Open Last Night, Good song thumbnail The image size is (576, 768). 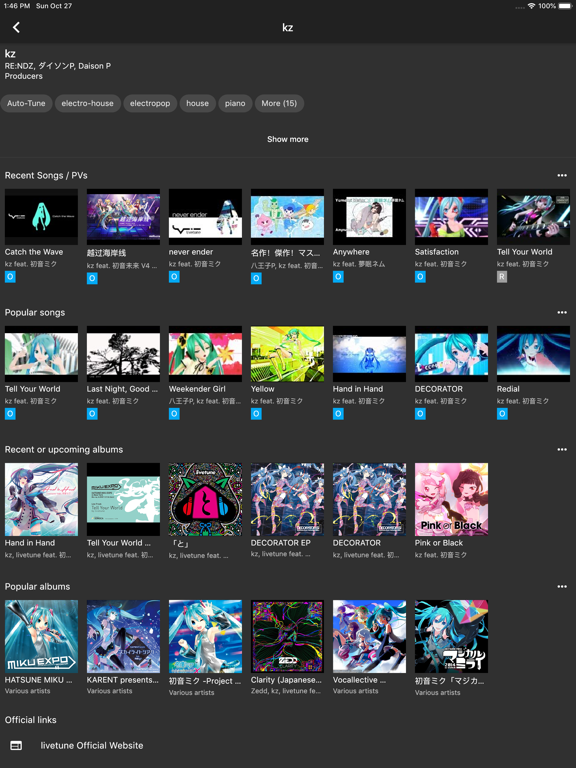pyautogui.click(x=123, y=354)
